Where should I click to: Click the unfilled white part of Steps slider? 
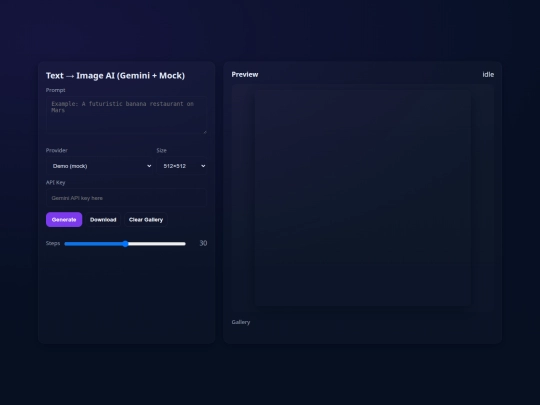point(157,244)
